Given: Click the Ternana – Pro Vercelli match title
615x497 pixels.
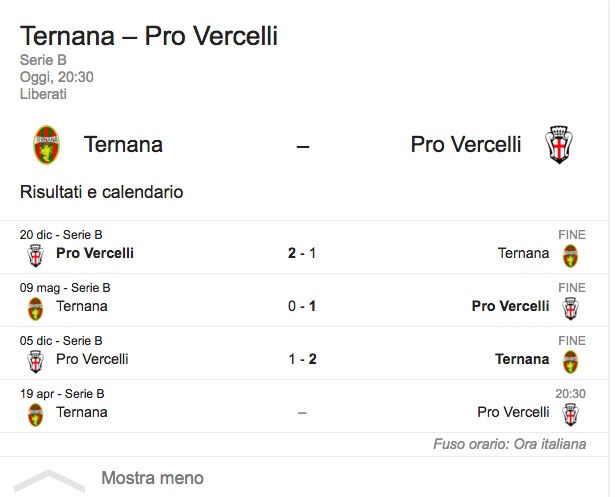Looking at the screenshot, I should [x=149, y=37].
